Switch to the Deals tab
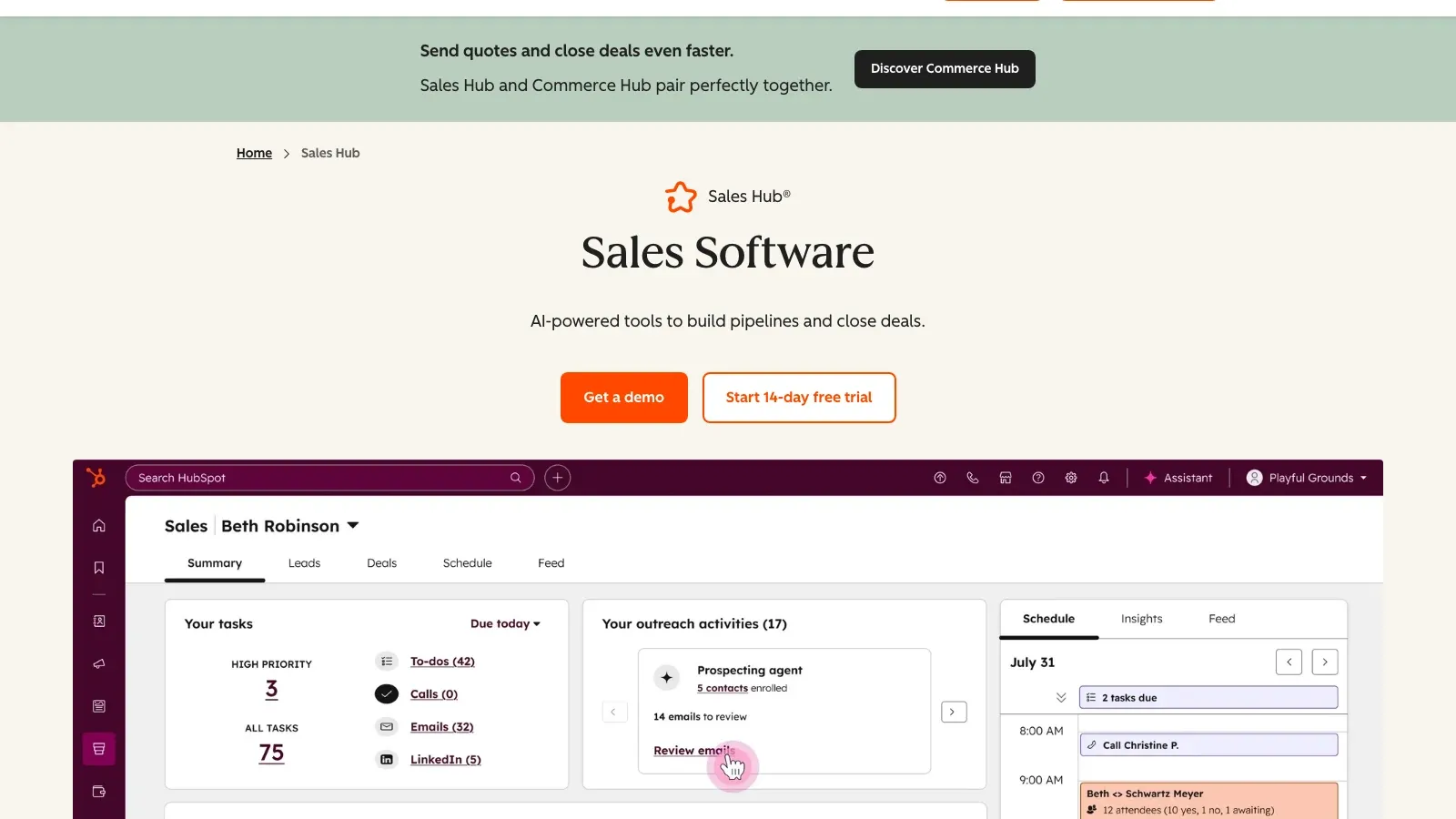The width and height of the screenshot is (1456, 819). [x=381, y=563]
